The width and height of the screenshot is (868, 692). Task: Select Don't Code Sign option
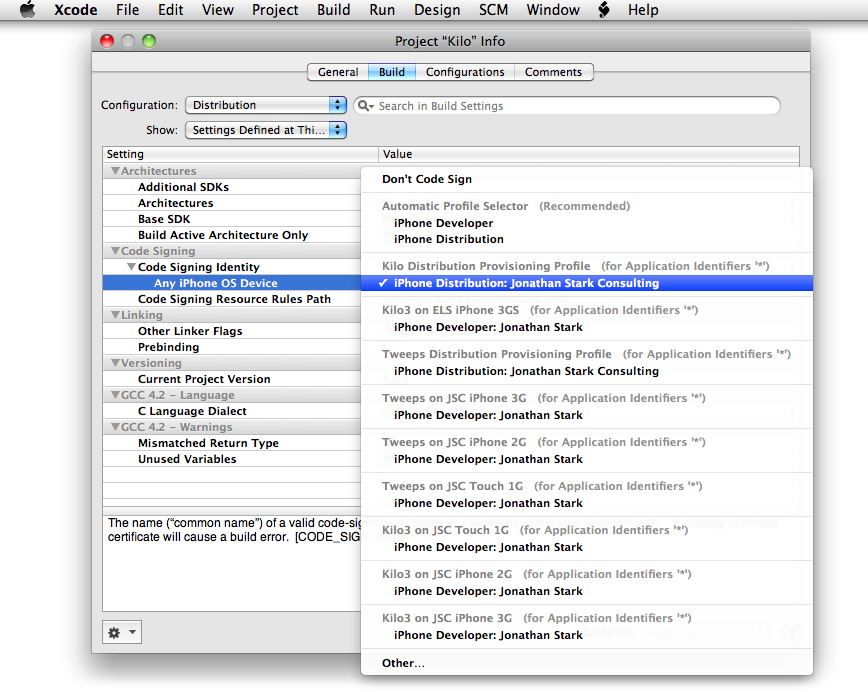427,179
